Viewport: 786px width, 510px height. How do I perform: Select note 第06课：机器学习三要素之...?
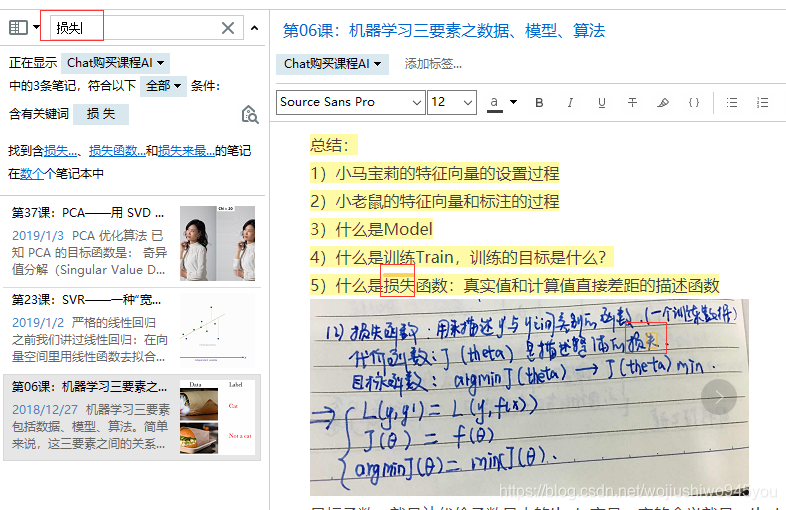pos(132,417)
